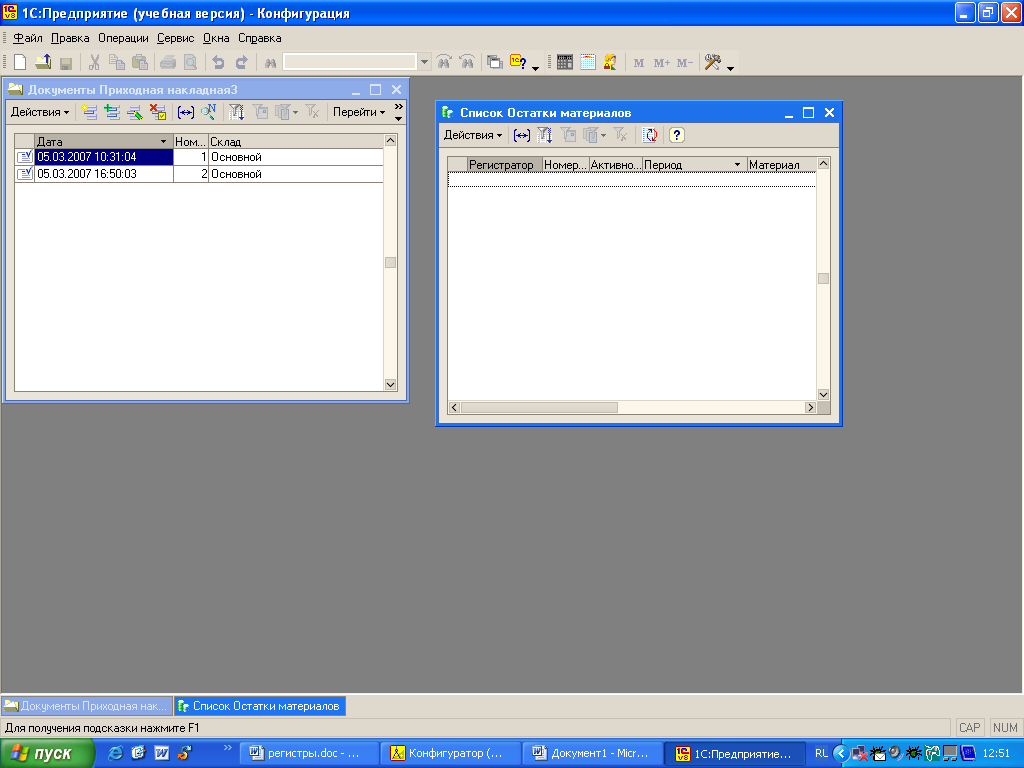
Task: Click the Find next binoculars icon
Action: (x=444, y=63)
